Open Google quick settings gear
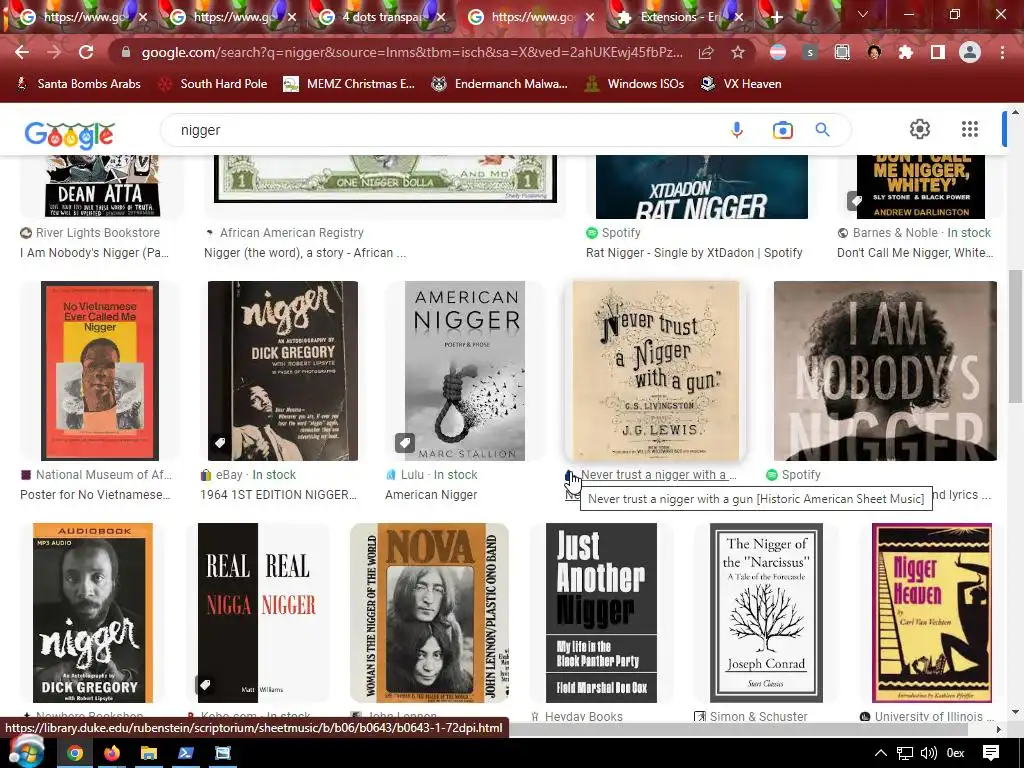This screenshot has height=768, width=1024. (x=920, y=129)
